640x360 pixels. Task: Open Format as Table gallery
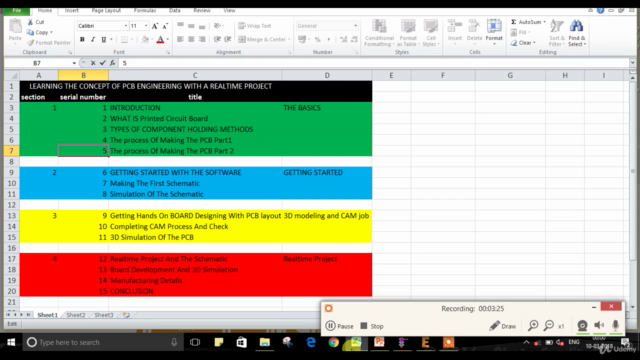407,33
